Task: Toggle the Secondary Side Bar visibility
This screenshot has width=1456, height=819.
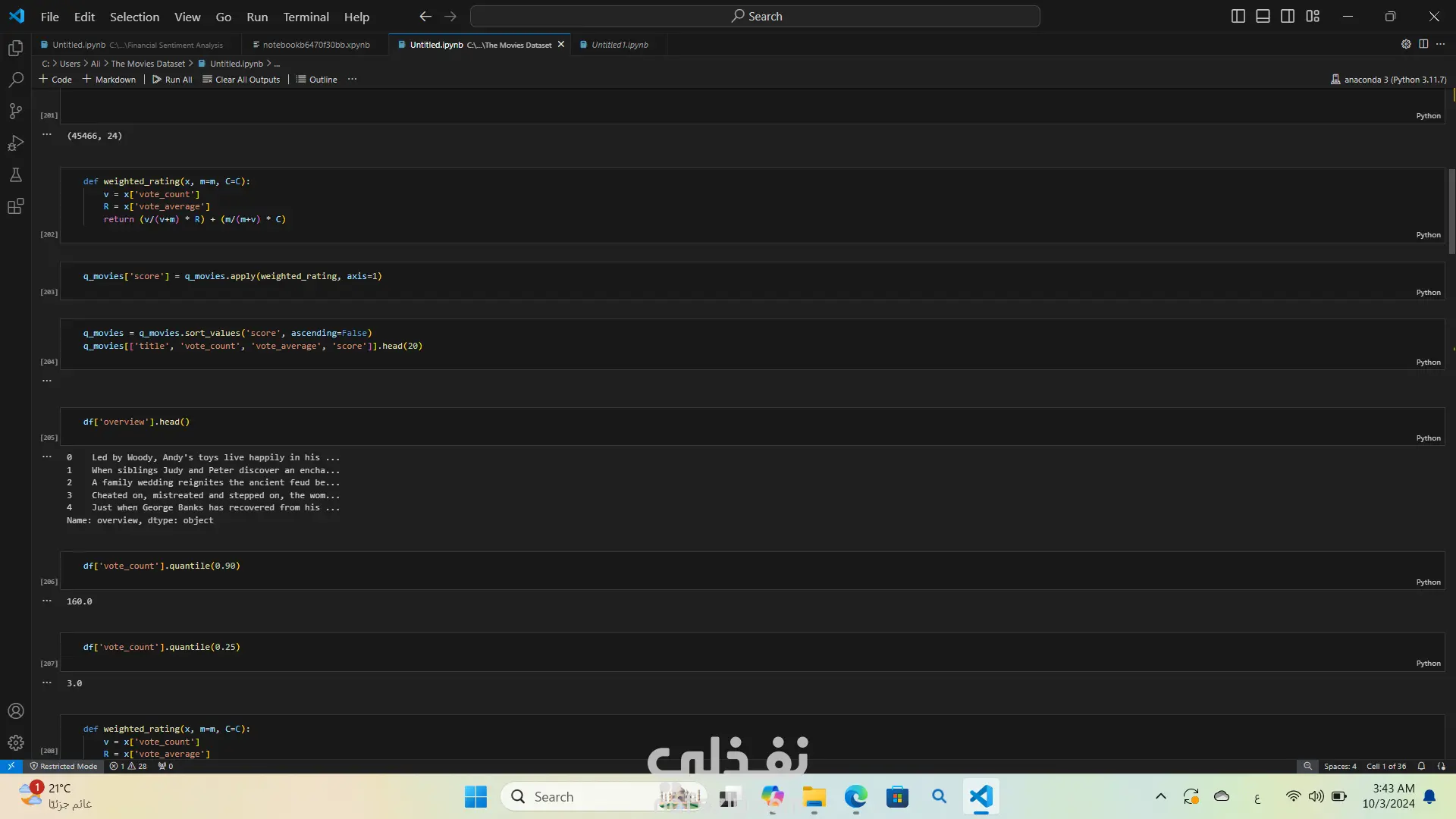Action: [1288, 16]
